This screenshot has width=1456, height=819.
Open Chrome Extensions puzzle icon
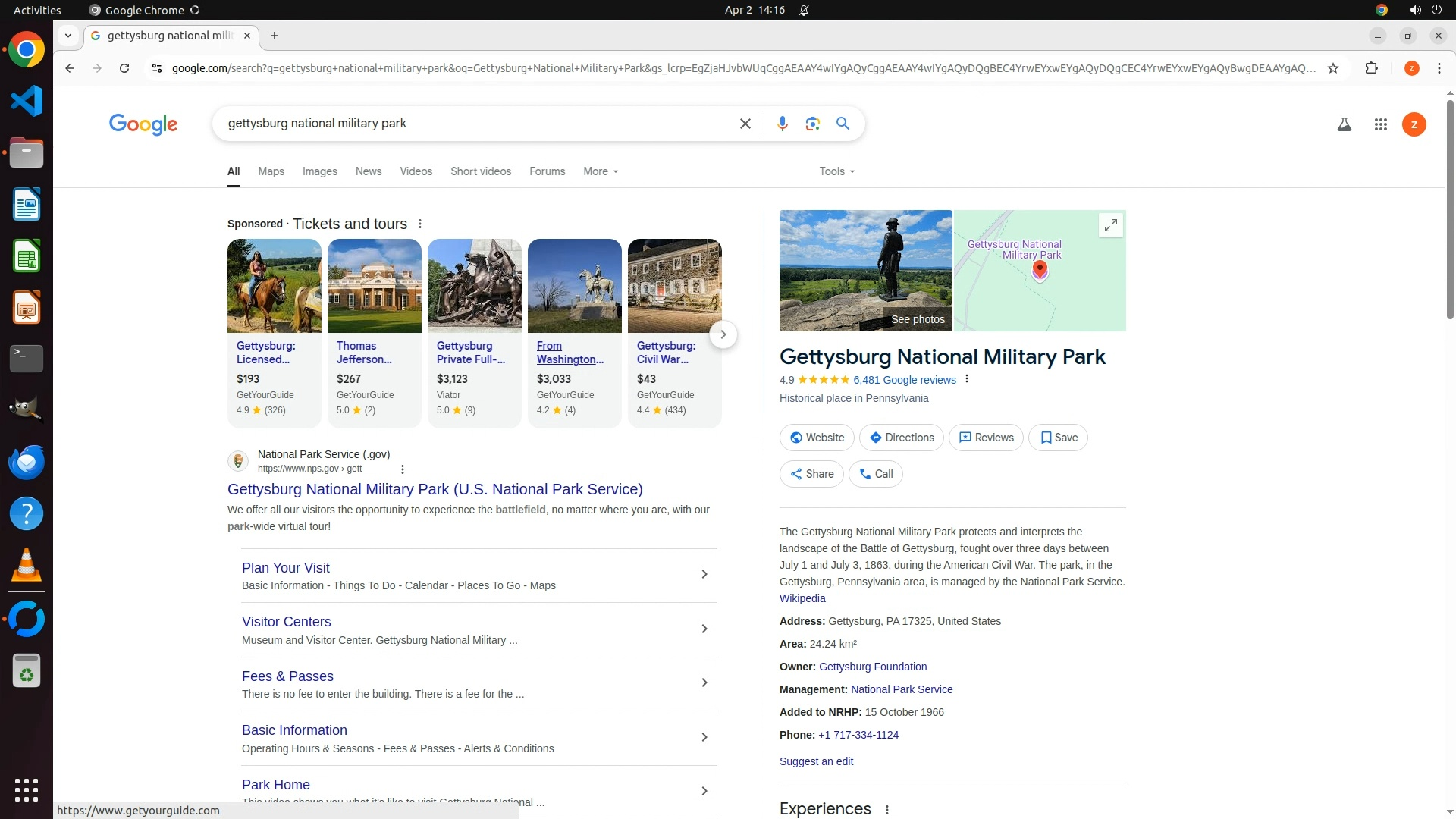(1371, 68)
